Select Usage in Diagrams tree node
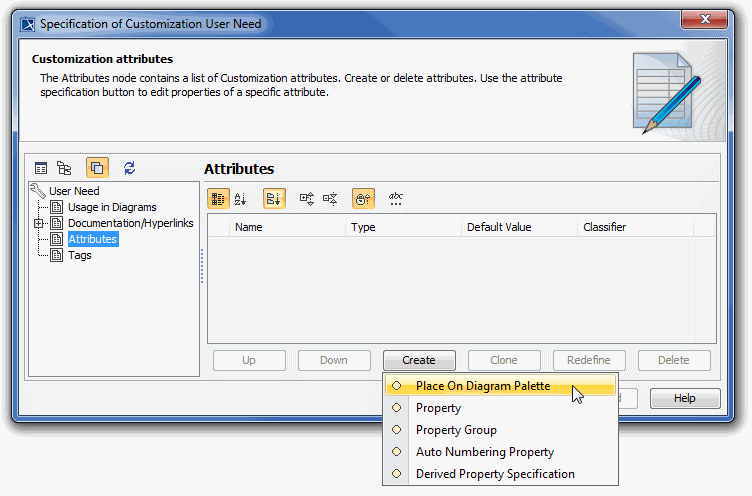 (x=112, y=207)
